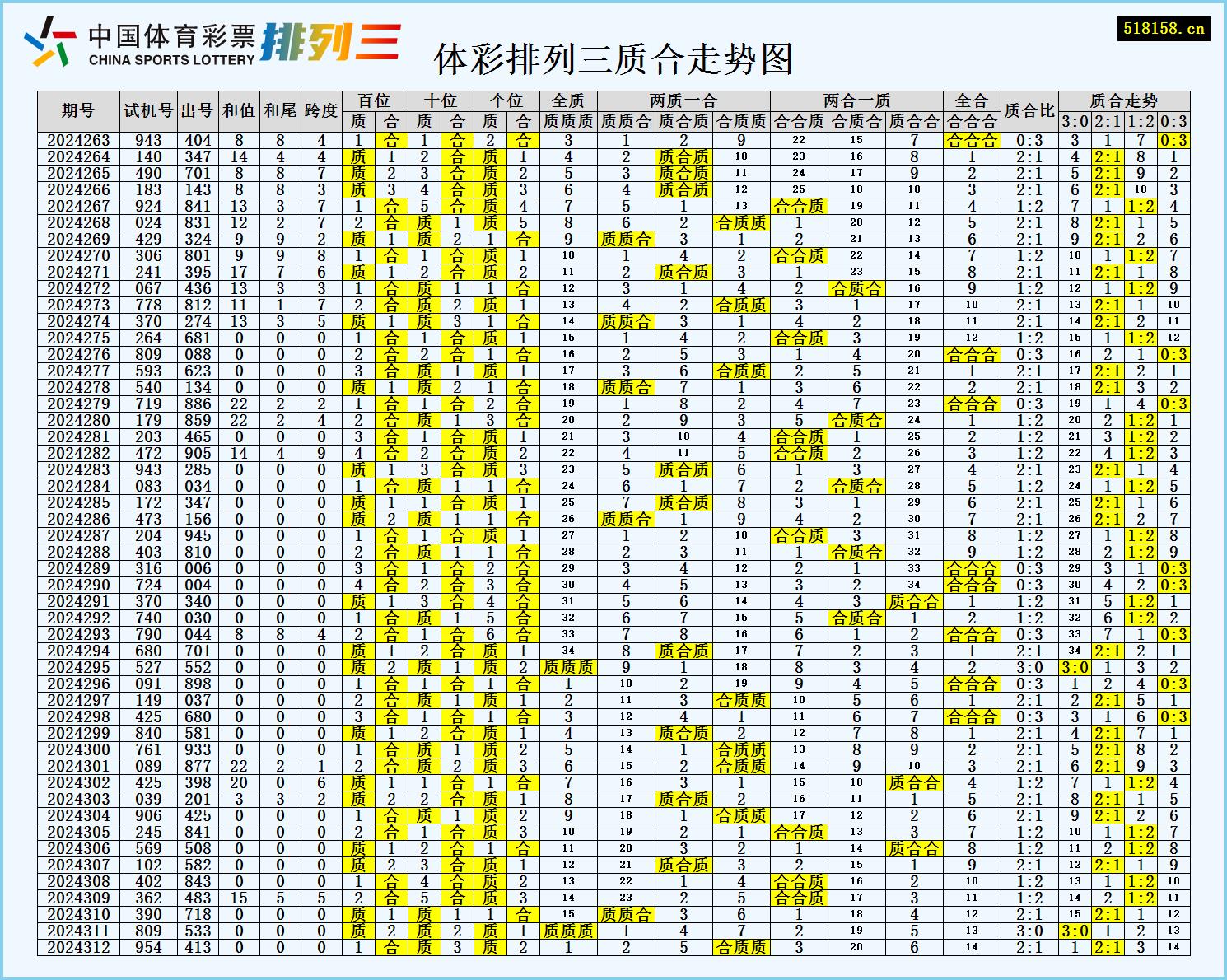The image size is (1227, 980).
Task: Click highlighted 3:0 cell in row 2024295
Action: [1075, 668]
